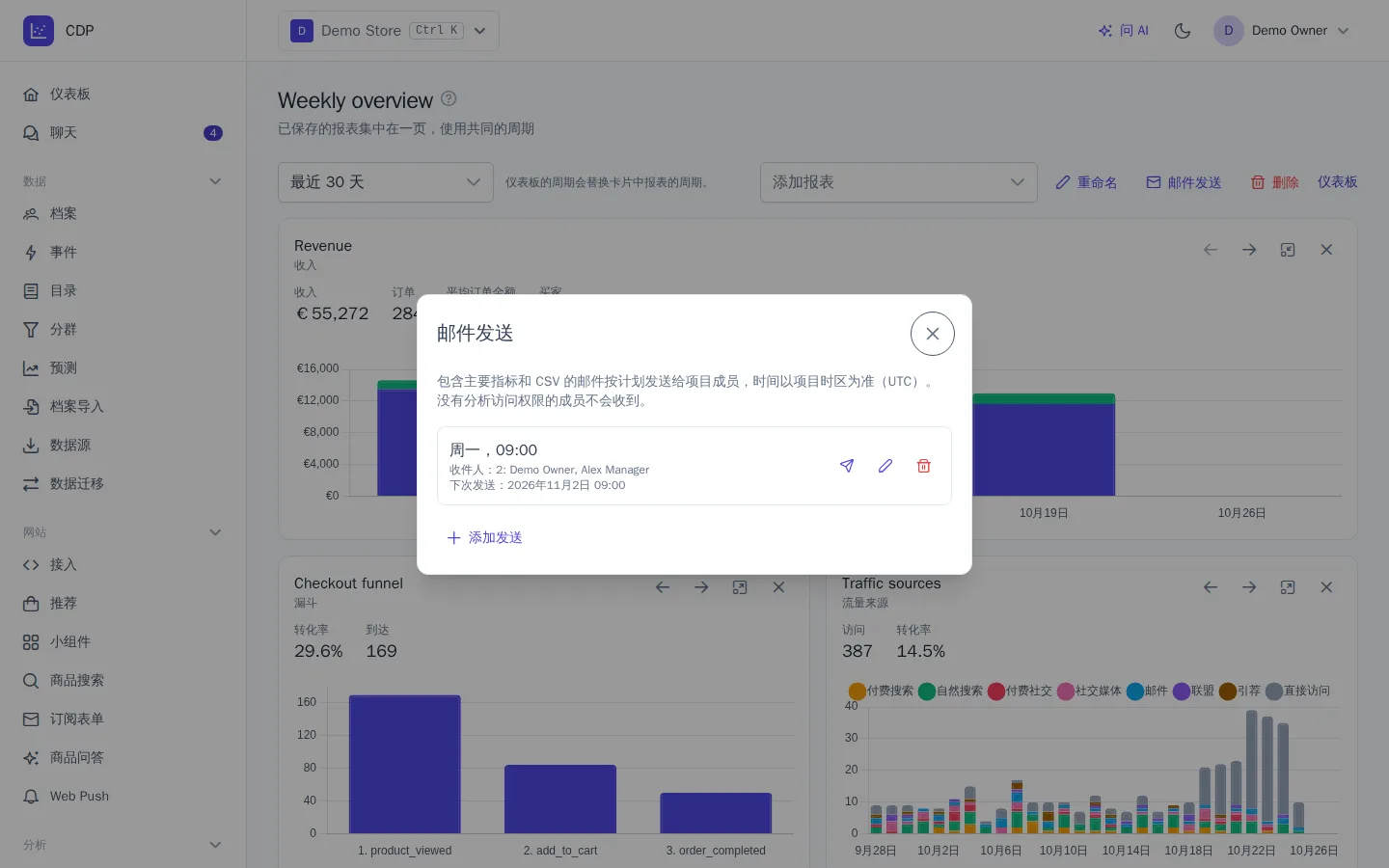This screenshot has height=868, width=1389.
Task: Open 事件 in the sidebar
Action: [x=123, y=253]
